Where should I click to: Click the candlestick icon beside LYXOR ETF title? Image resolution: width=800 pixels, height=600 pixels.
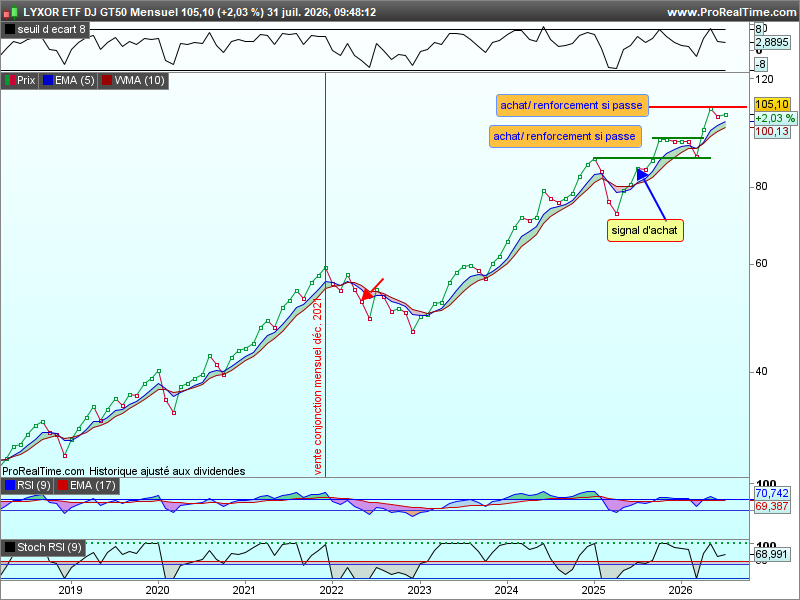11,12
